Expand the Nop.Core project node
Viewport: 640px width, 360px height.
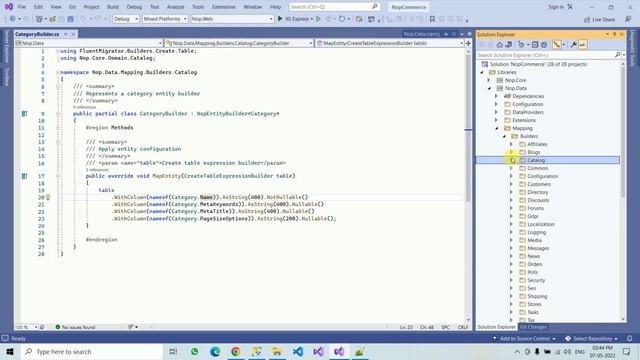(489, 80)
